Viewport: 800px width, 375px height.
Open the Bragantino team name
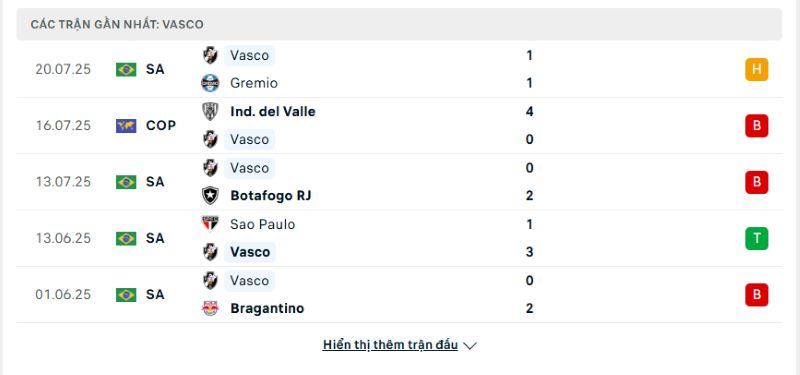pos(267,308)
